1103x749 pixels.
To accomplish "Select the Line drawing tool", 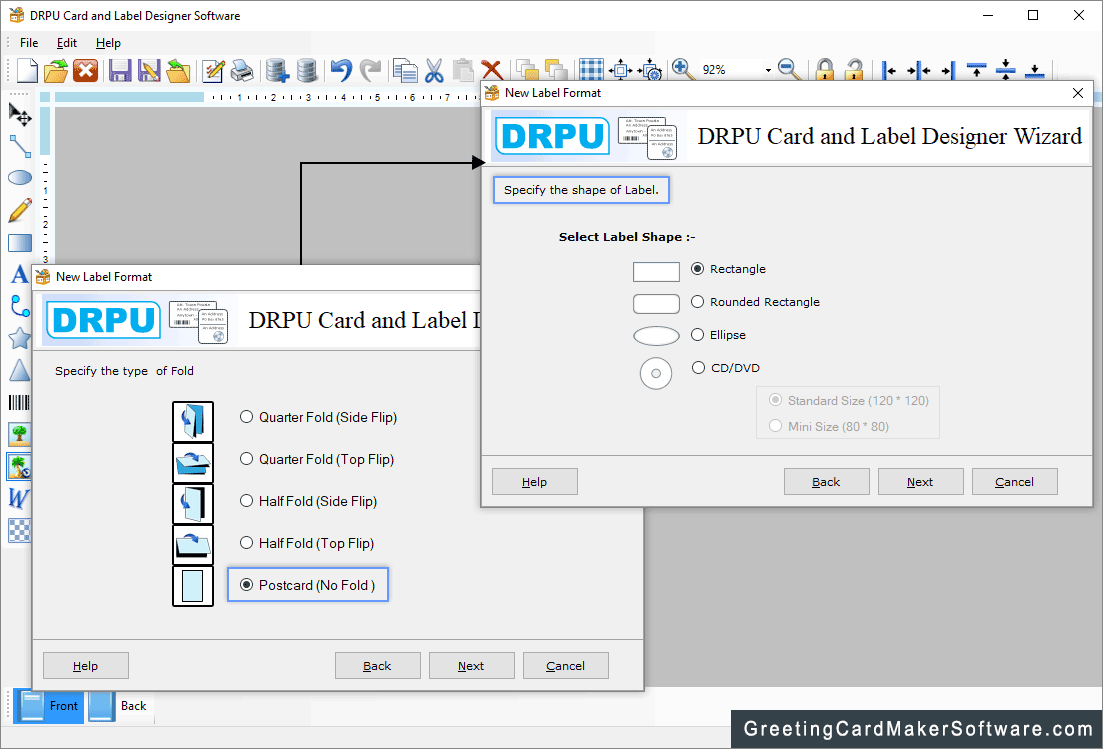I will point(19,146).
